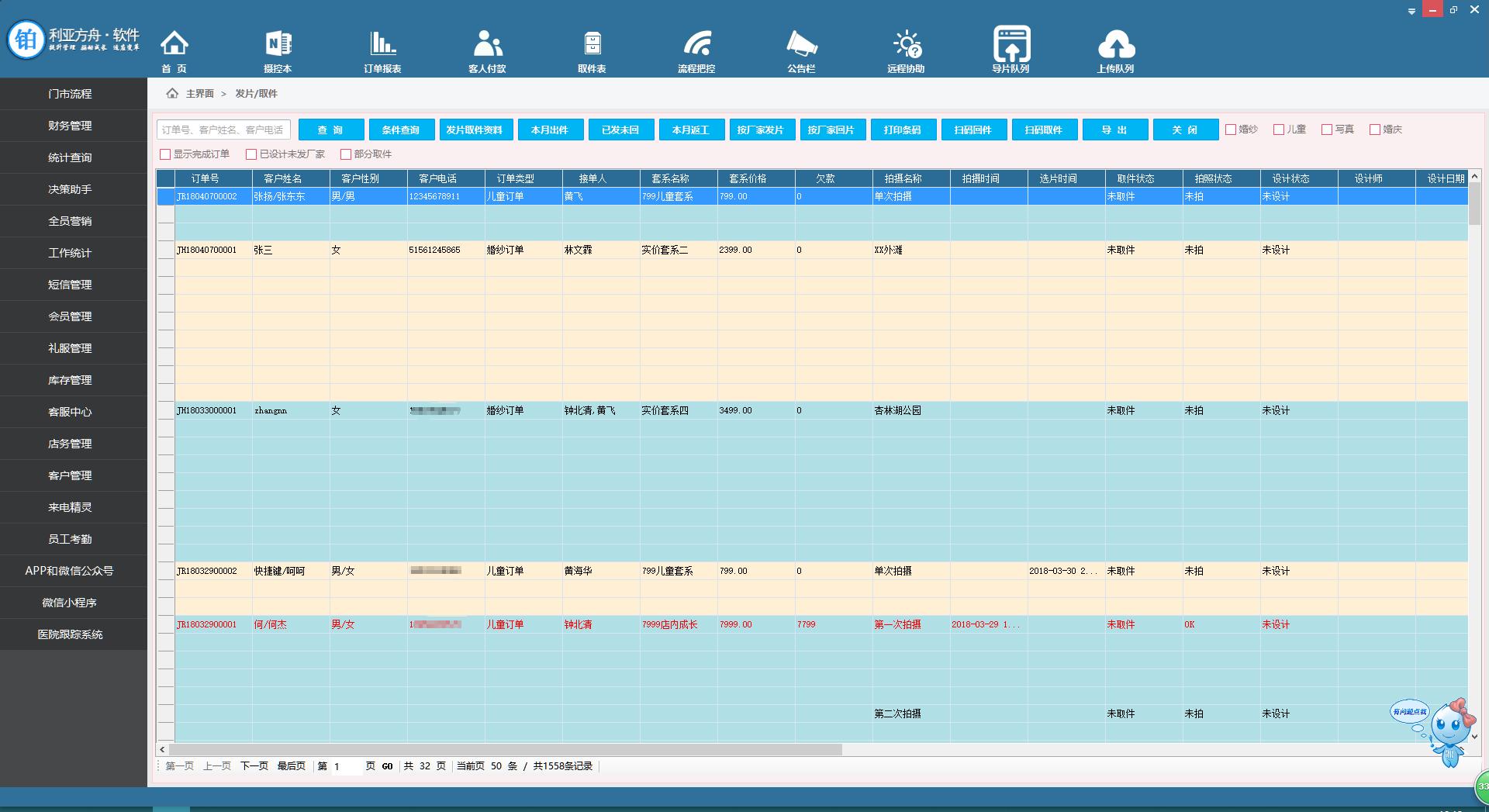Image resolution: width=1489 pixels, height=812 pixels.
Task: Tick the 显示完成订单 checkbox
Action: 165,154
